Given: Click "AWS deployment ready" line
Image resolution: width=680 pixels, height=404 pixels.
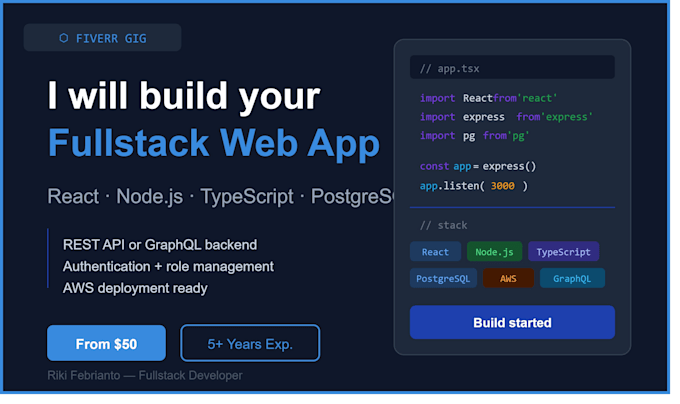Looking at the screenshot, I should (x=135, y=288).
